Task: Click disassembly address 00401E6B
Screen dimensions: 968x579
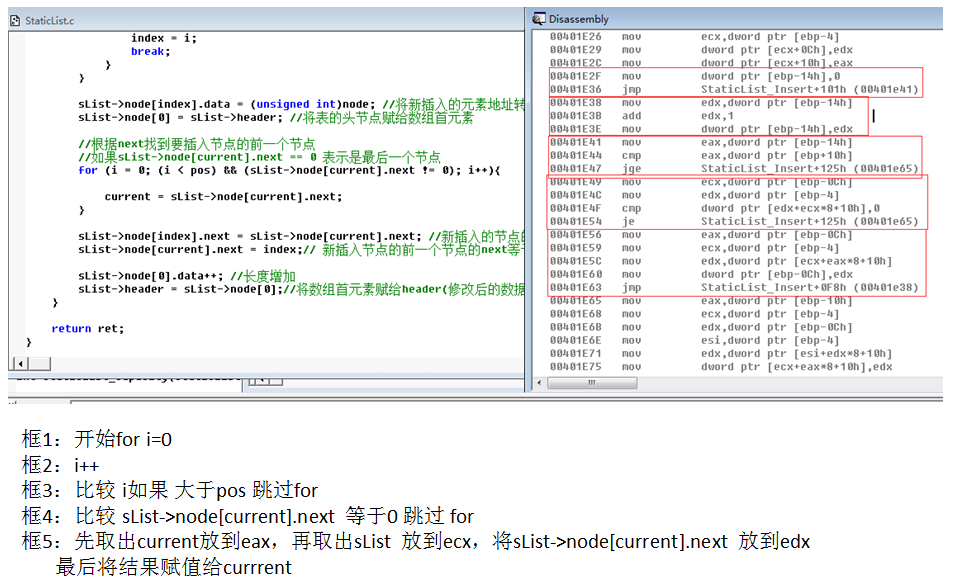Action: coord(575,327)
